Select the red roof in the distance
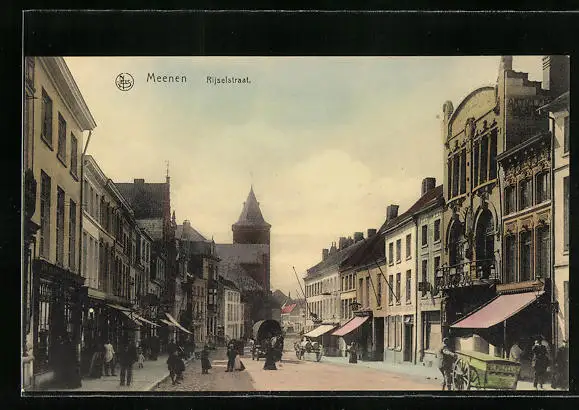This screenshot has width=579, height=410. pyautogui.click(x=288, y=308)
